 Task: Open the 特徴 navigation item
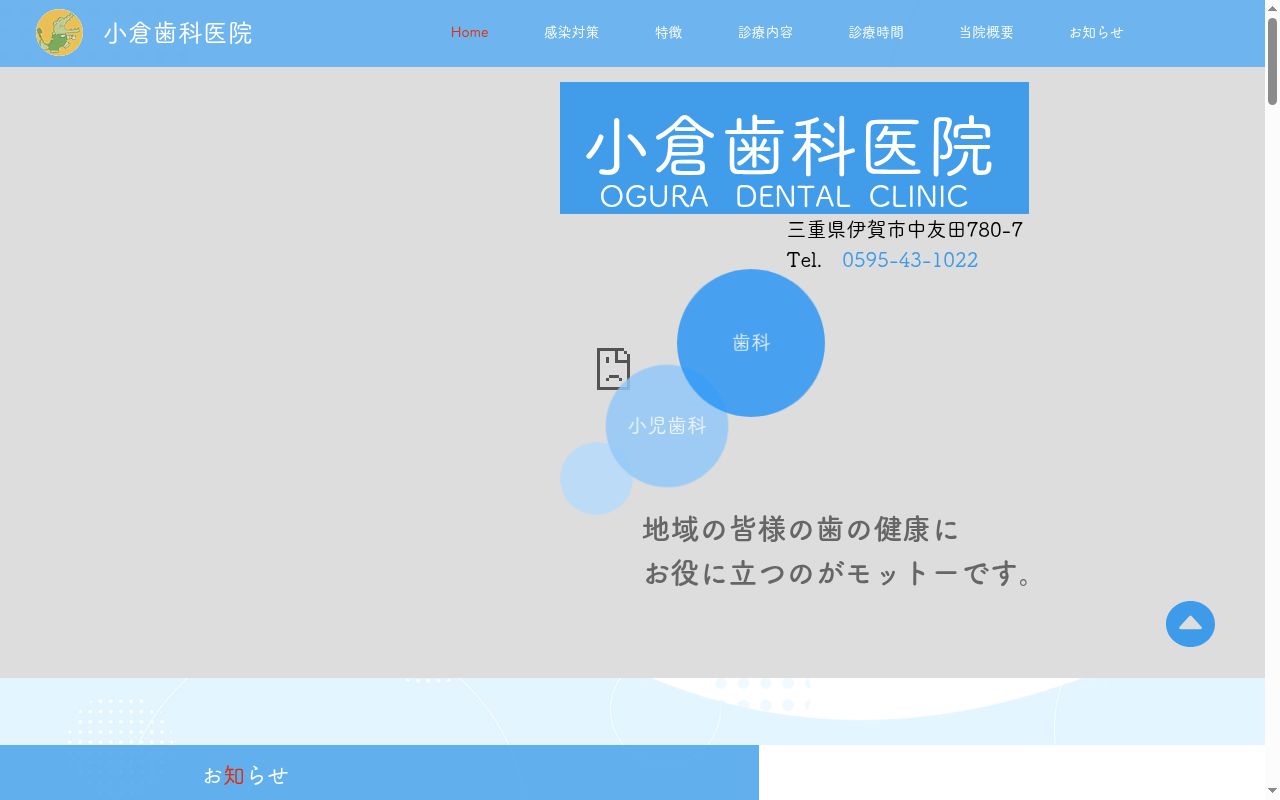(x=669, y=32)
